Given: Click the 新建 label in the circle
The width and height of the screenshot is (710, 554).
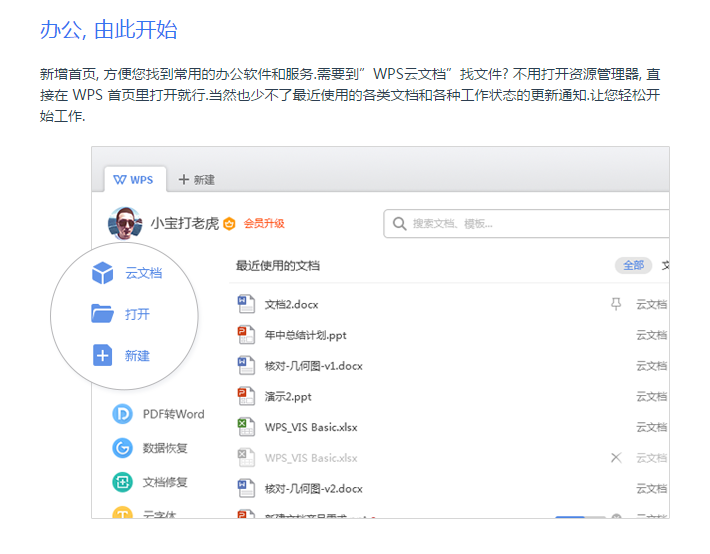Looking at the screenshot, I should 137,356.
